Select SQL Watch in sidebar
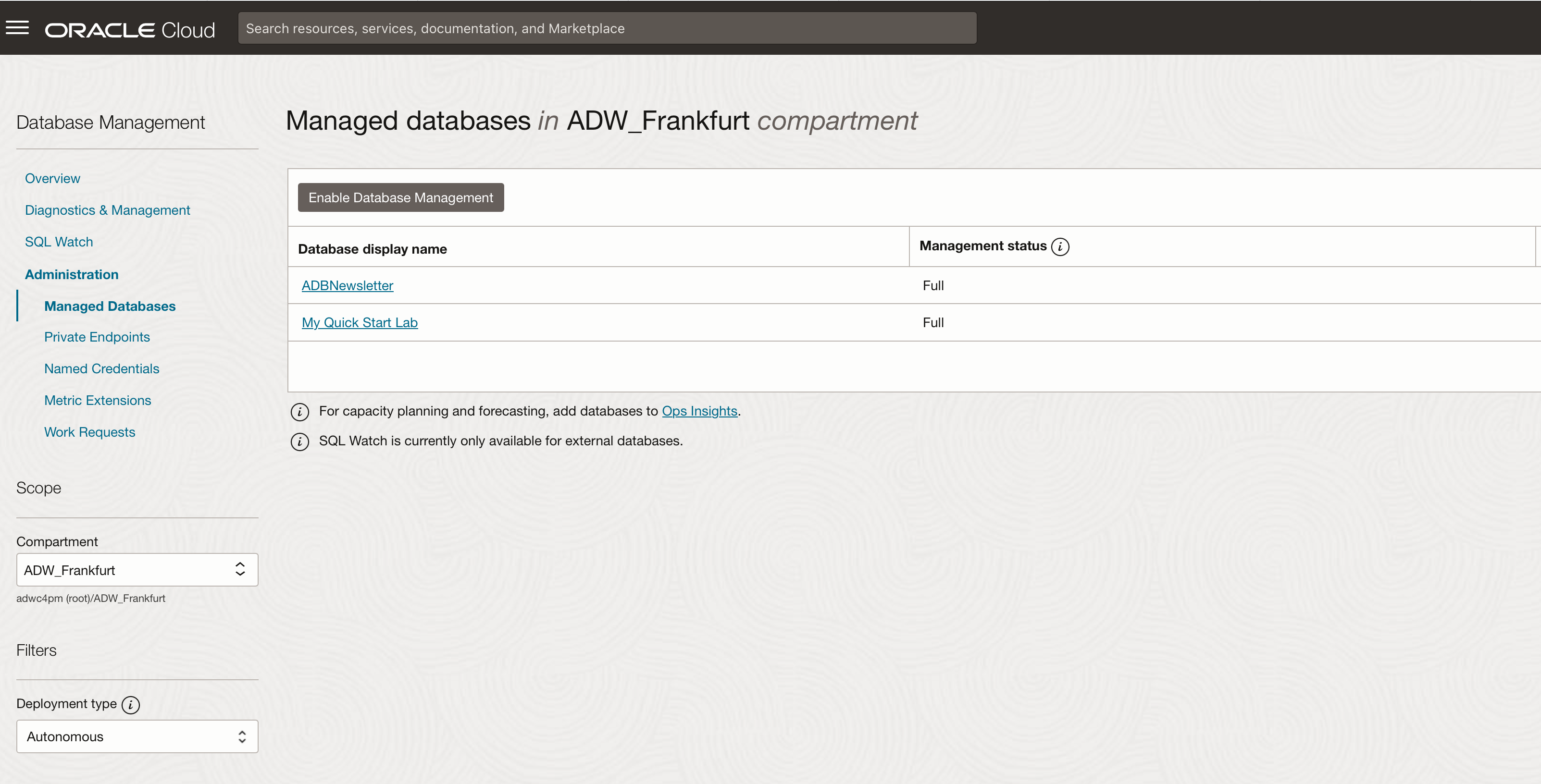This screenshot has width=1541, height=784. (59, 242)
